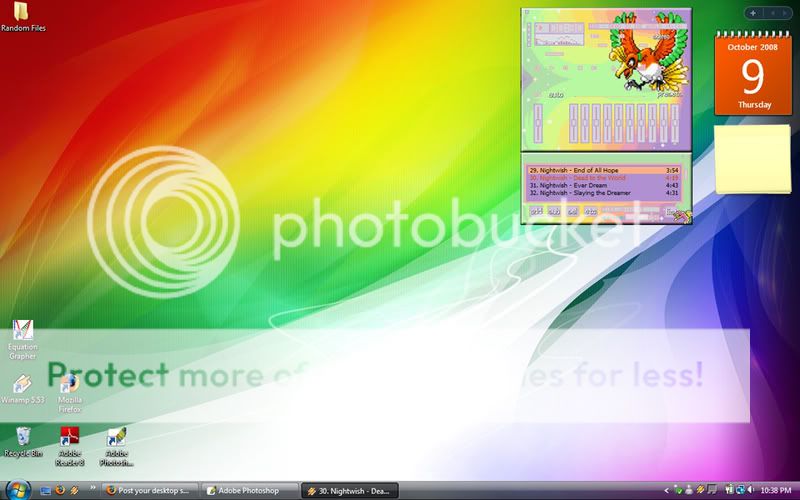Click the Winamp equalizer preamp slider

tap(538, 123)
